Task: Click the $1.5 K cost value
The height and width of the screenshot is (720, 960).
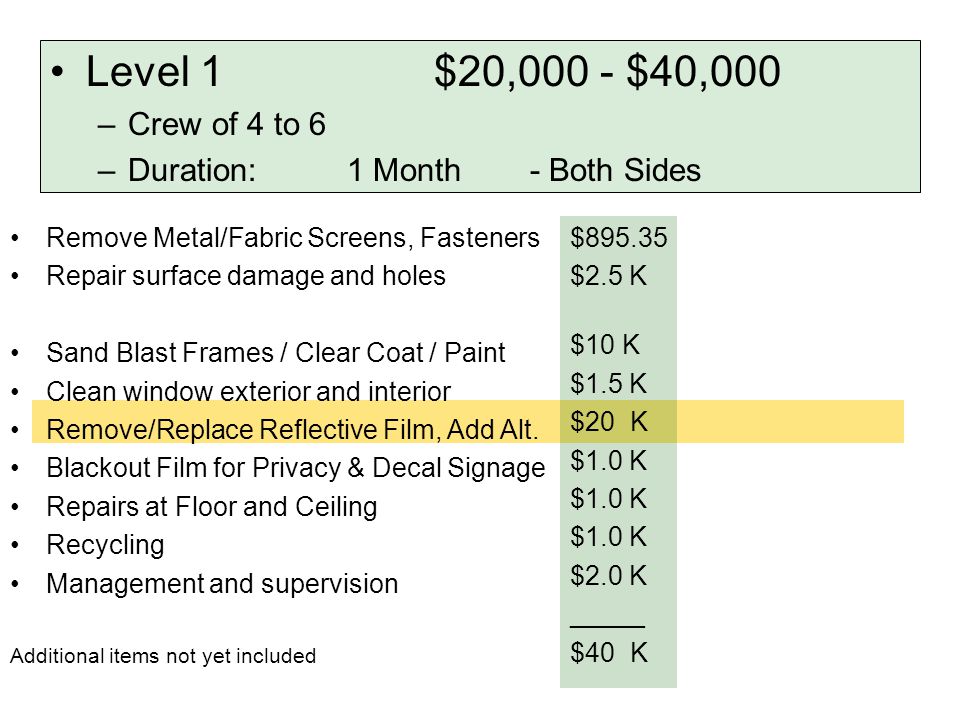Action: pyautogui.click(x=609, y=384)
